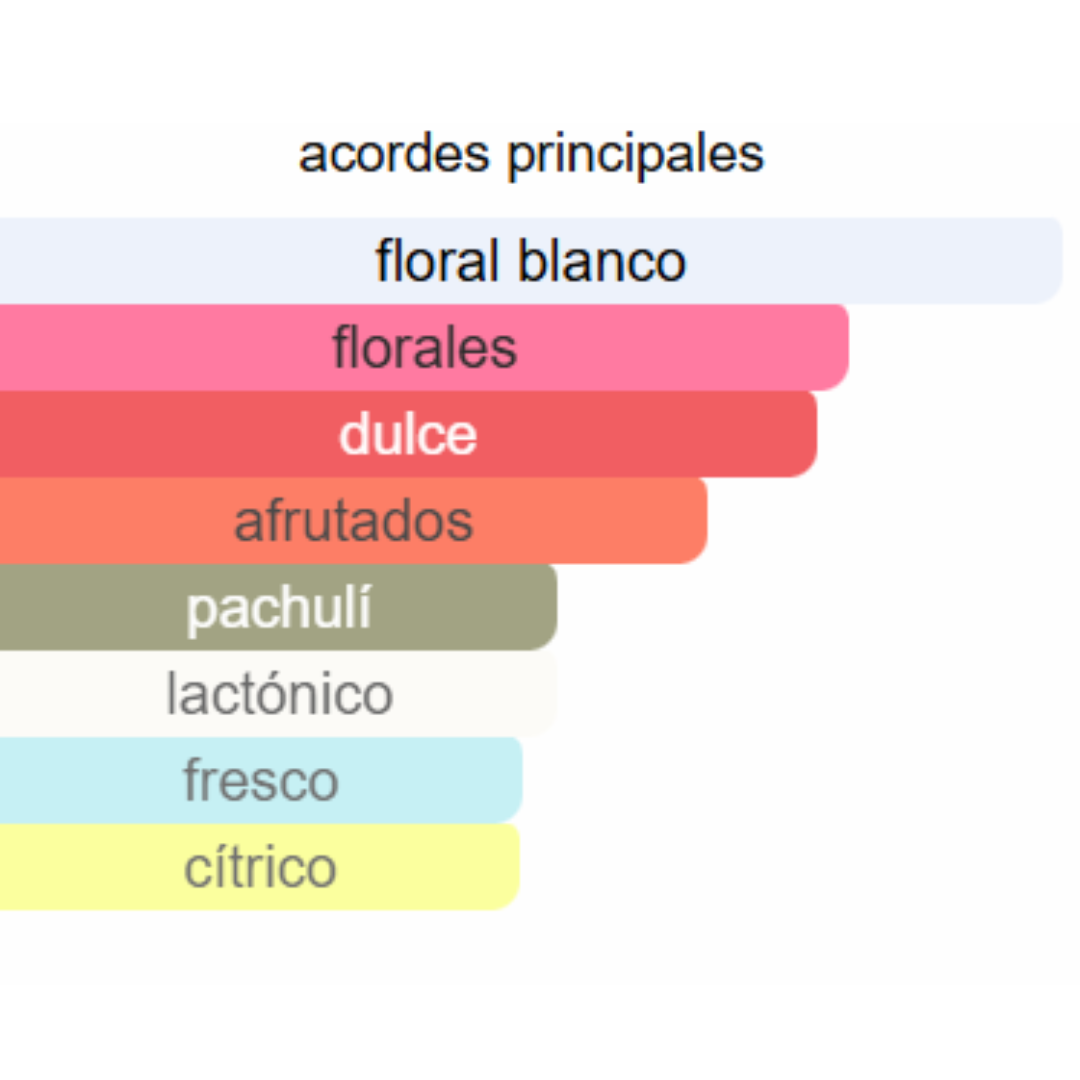The image size is (1080, 1080).
Task: Click the cítrico text label
Action: [260, 867]
